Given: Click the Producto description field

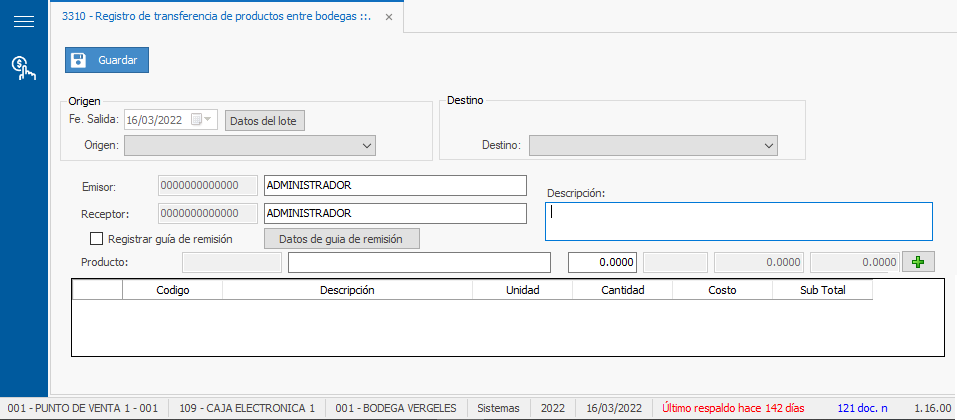Looking at the screenshot, I should [x=419, y=262].
